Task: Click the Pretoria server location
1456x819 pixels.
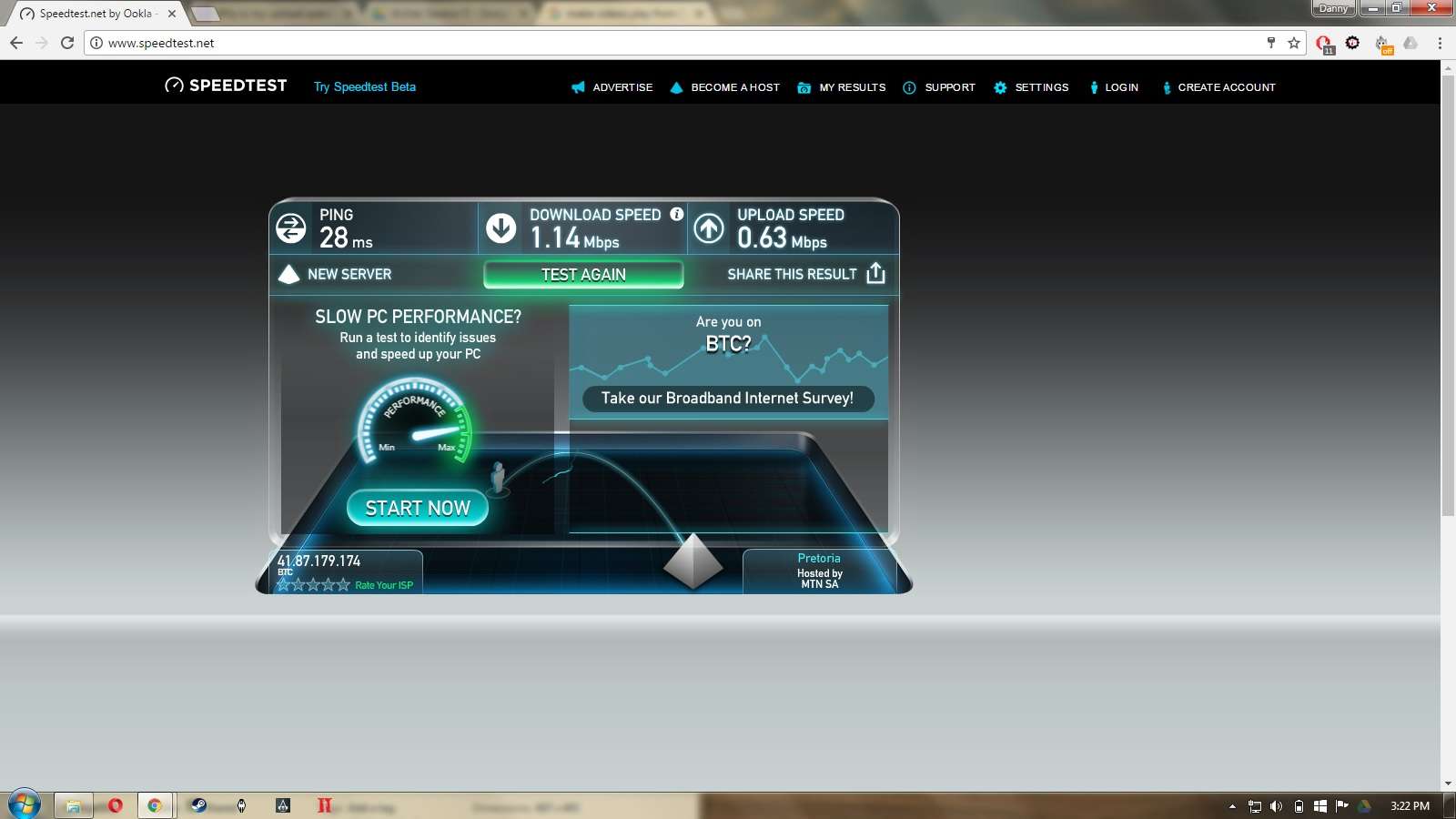Action: pos(819,558)
